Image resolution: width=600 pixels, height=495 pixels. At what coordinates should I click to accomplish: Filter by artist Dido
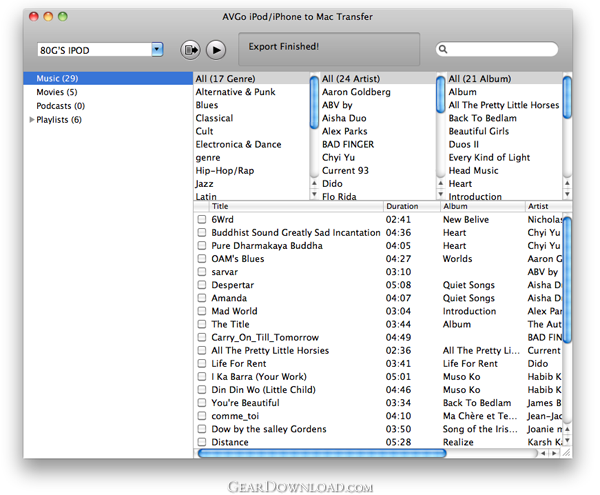332,184
